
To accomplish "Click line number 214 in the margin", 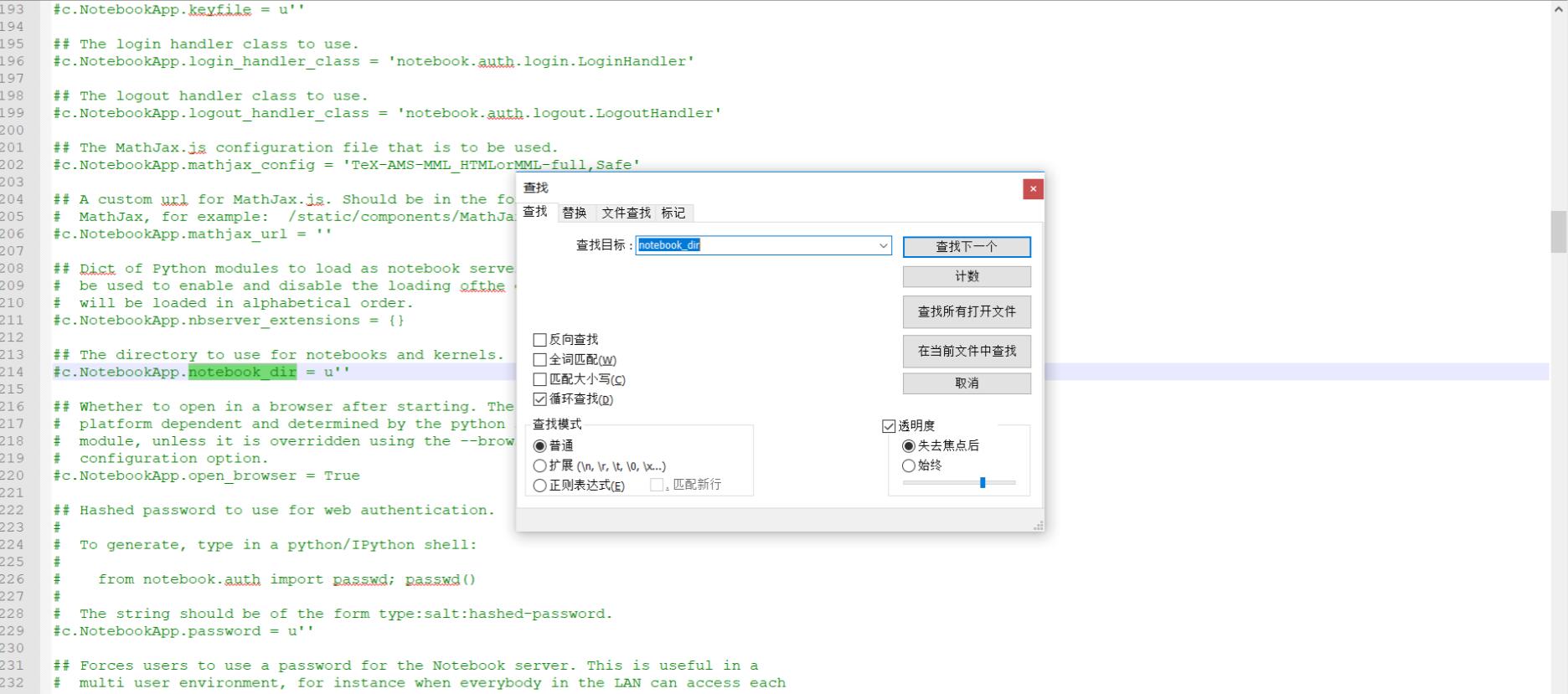I will tap(12, 372).
